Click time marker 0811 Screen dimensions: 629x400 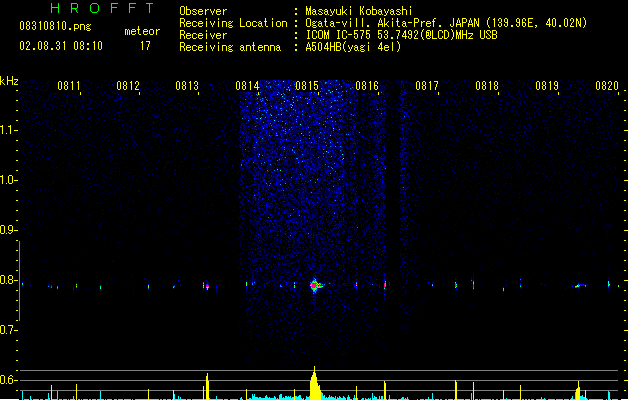pos(69,86)
